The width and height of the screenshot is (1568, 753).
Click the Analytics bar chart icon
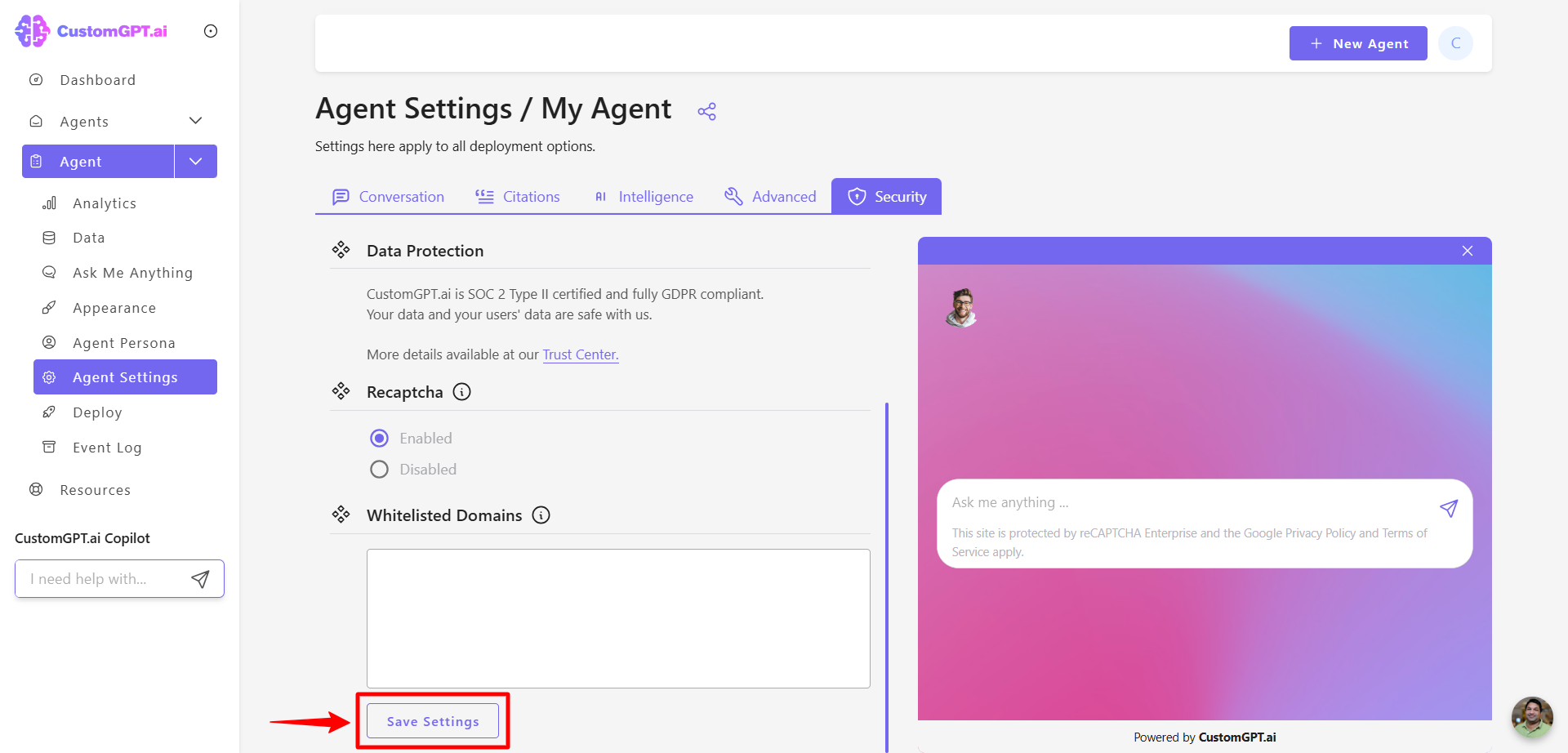(49, 203)
